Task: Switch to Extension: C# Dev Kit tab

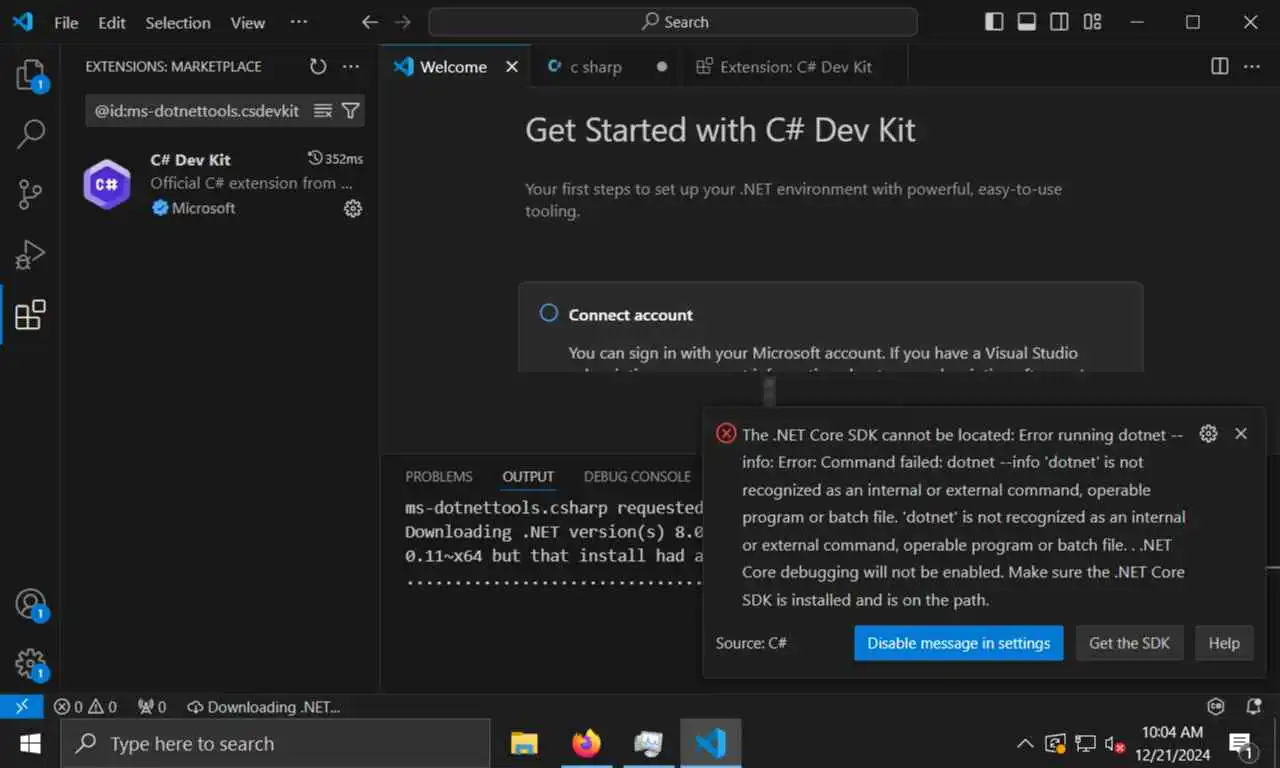Action: point(795,67)
